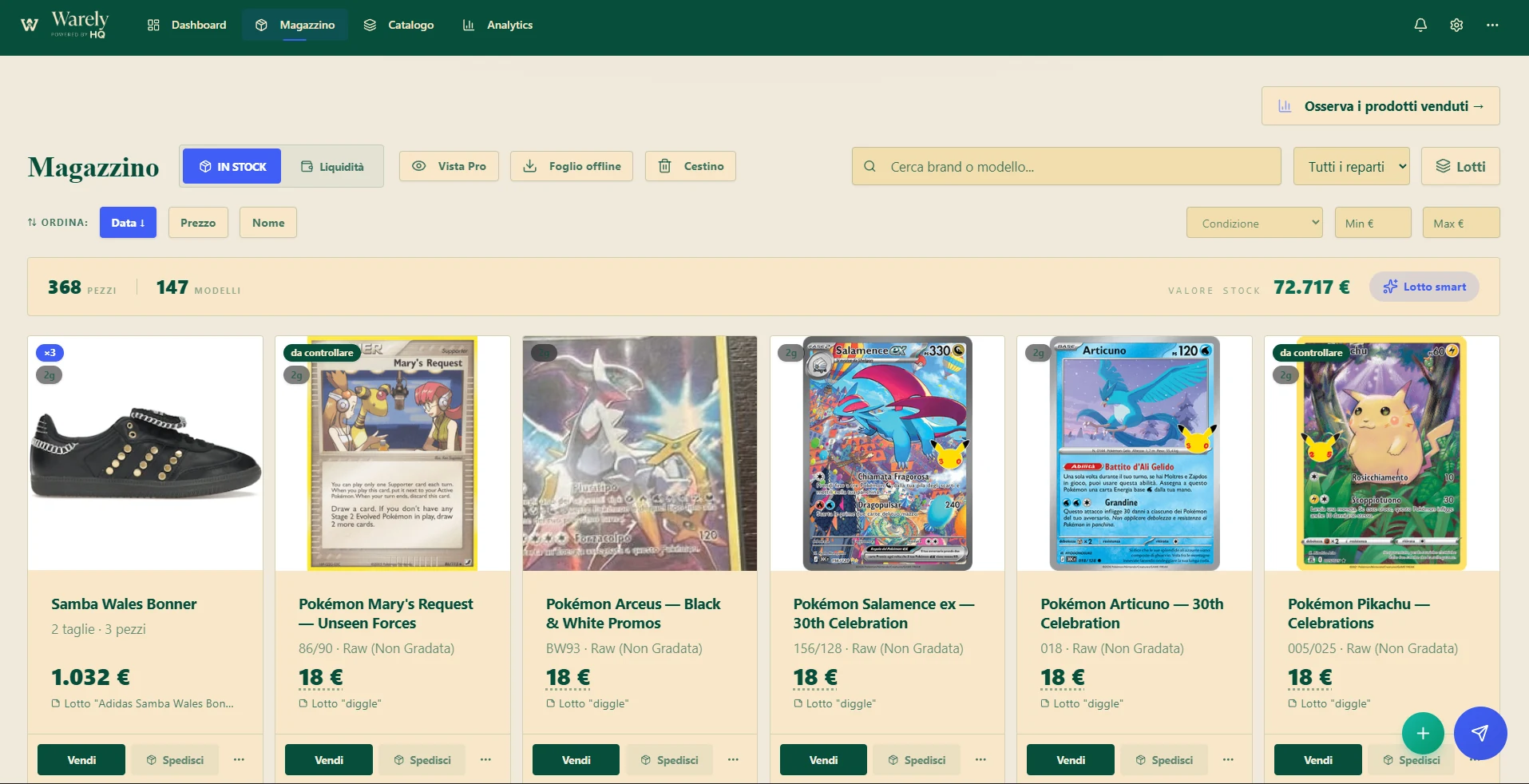Click Spedisci on Salamence ex card
Viewport: 1529px width, 784px height.
(917, 760)
